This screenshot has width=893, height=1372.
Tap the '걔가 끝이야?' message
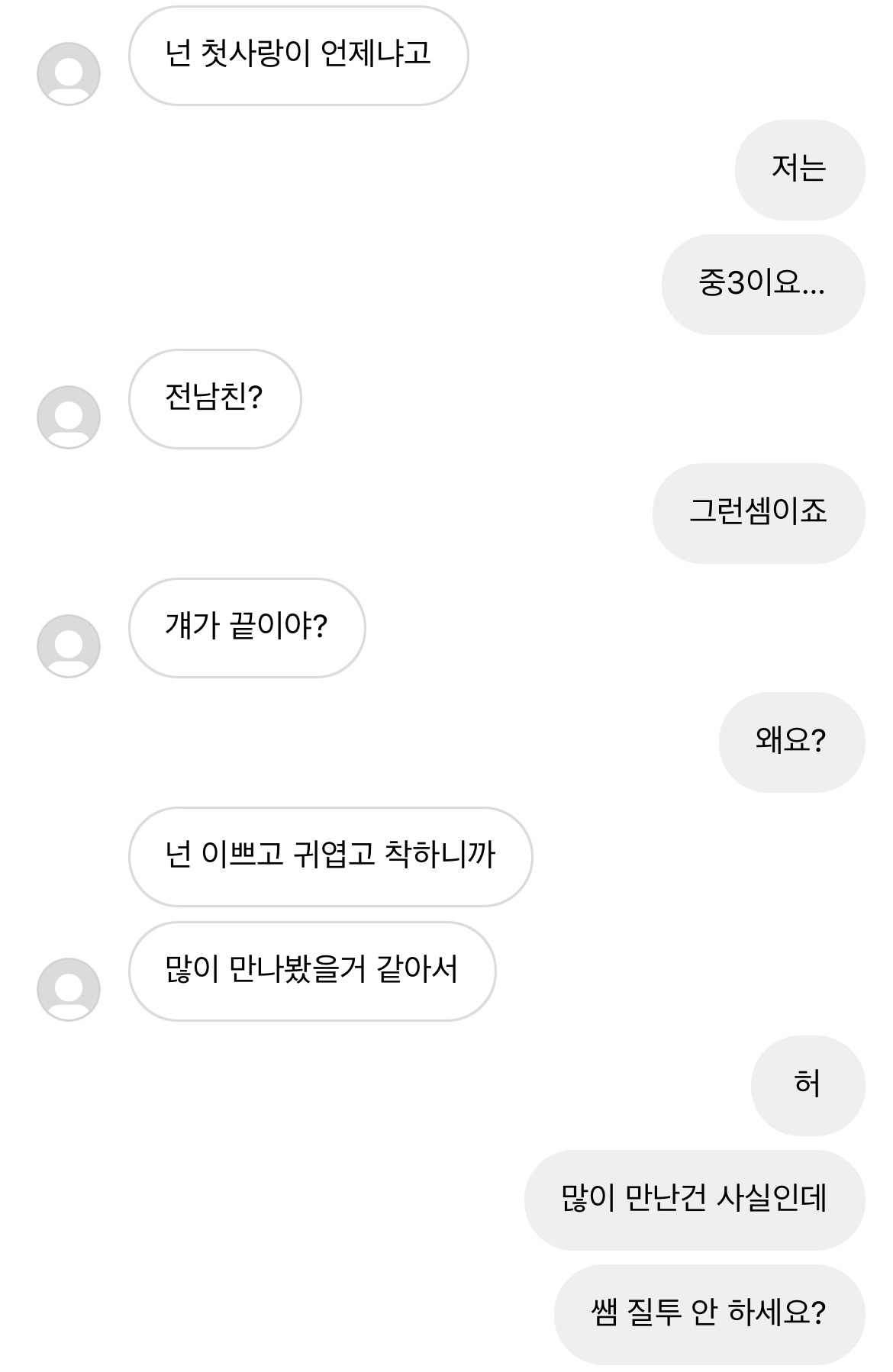tap(247, 627)
